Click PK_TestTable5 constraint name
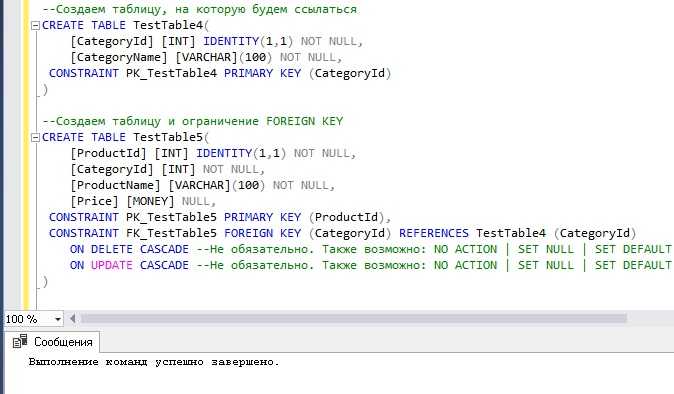The image size is (674, 394). pos(171,217)
